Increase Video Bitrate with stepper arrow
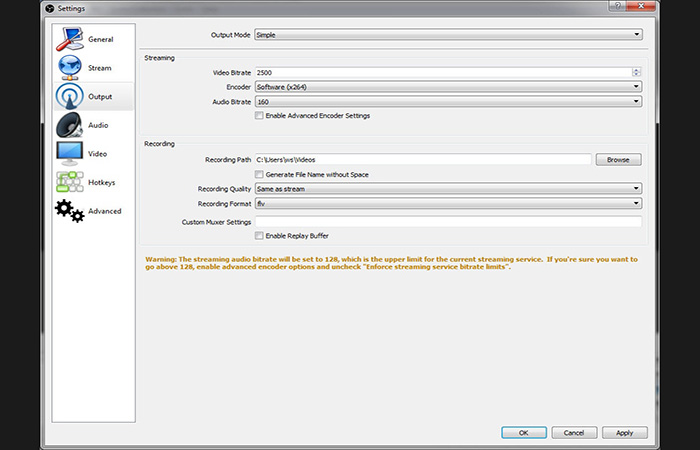This screenshot has width=700, height=450. click(636, 70)
